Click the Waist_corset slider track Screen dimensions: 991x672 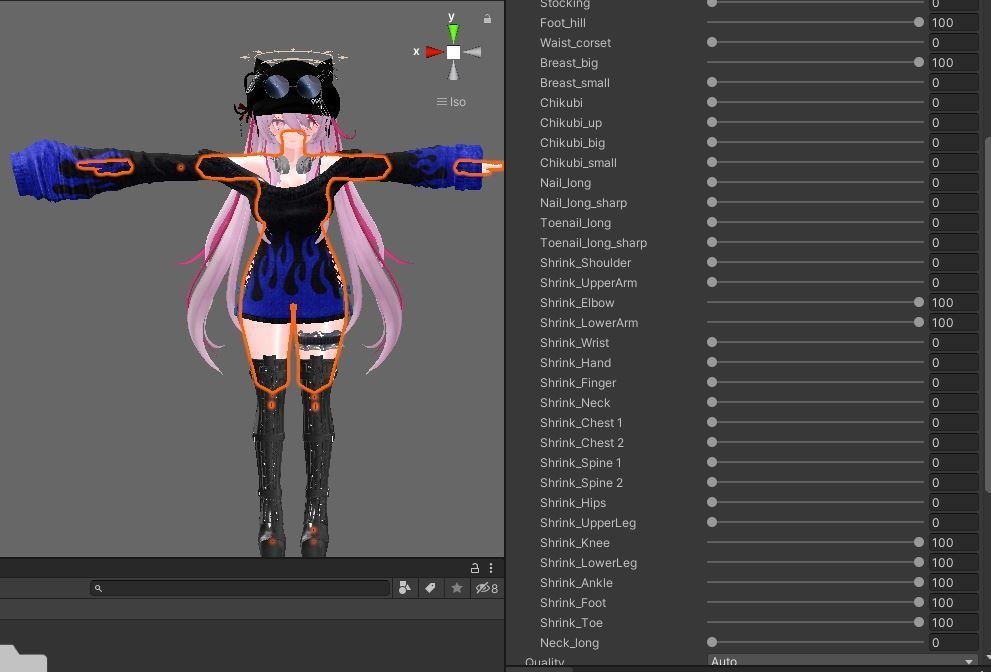(815, 42)
